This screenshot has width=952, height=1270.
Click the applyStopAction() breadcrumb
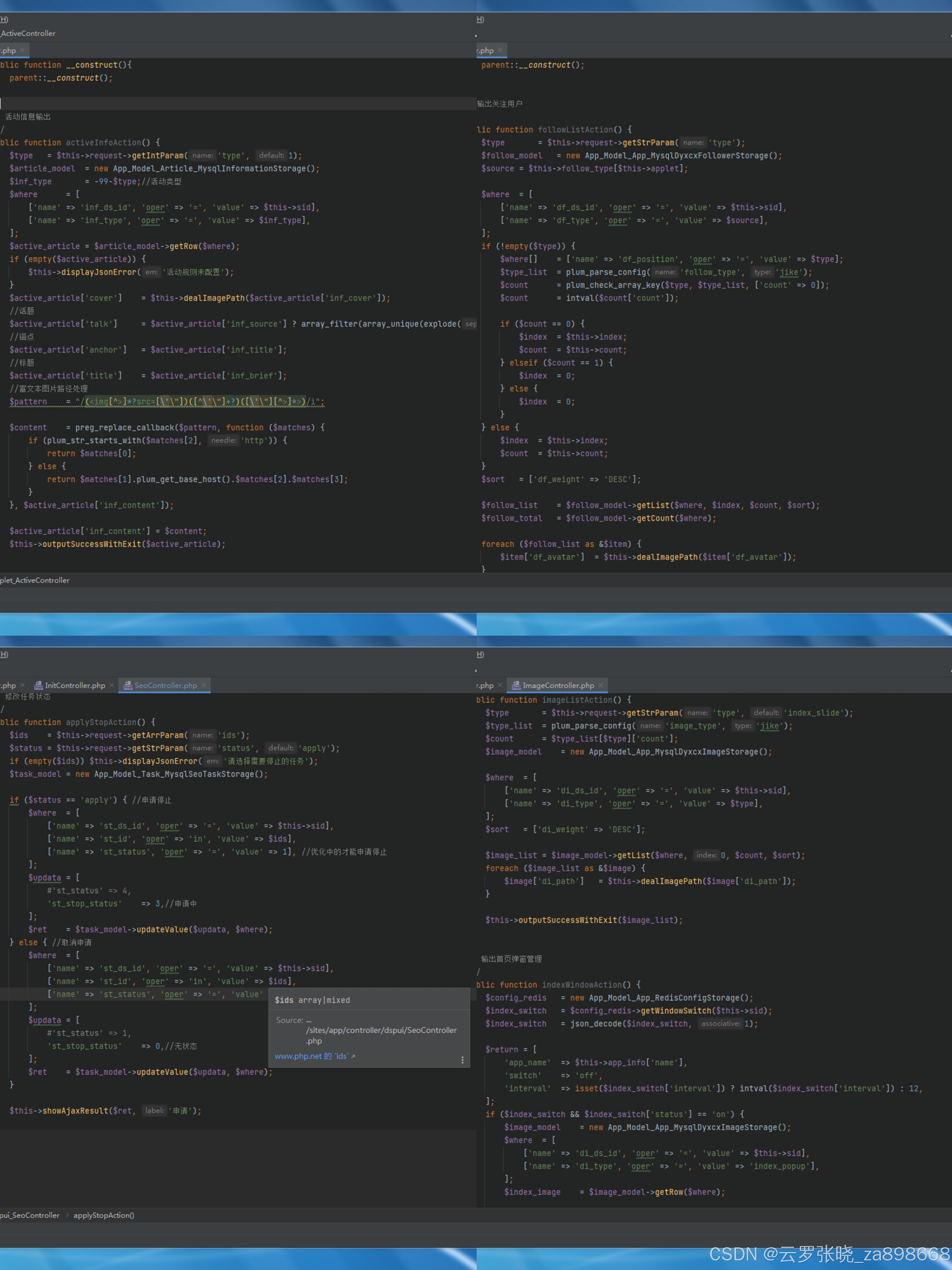click(104, 1215)
